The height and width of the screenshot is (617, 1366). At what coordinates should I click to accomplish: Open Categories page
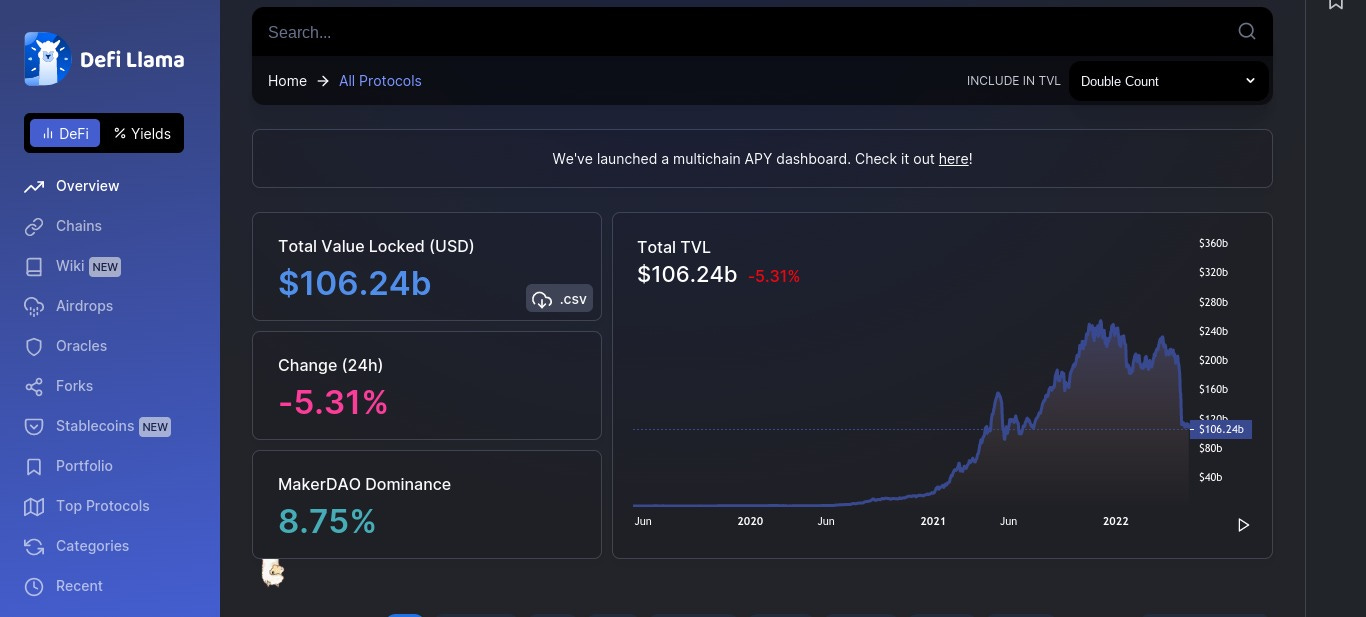(92, 546)
